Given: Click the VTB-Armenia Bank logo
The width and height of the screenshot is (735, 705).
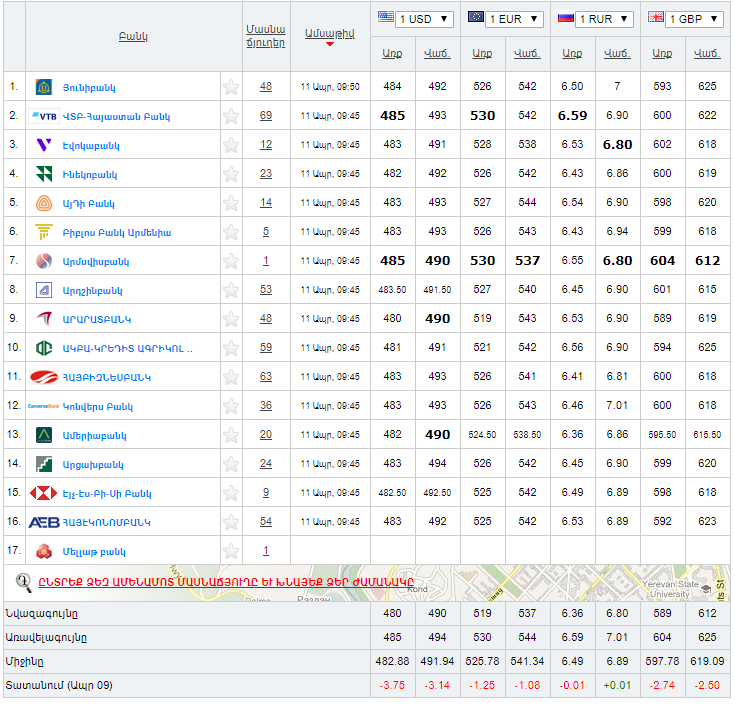Looking at the screenshot, I should point(45,116).
